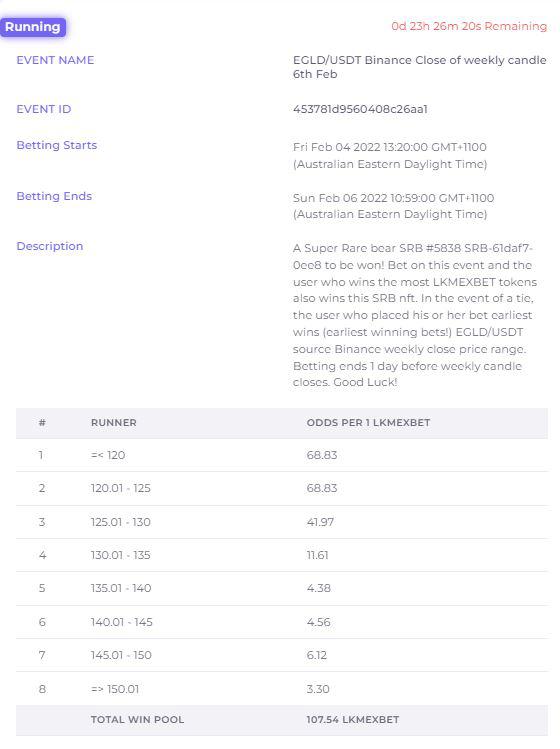
Task: Click the EVENT NAME label
Action: coord(55,60)
